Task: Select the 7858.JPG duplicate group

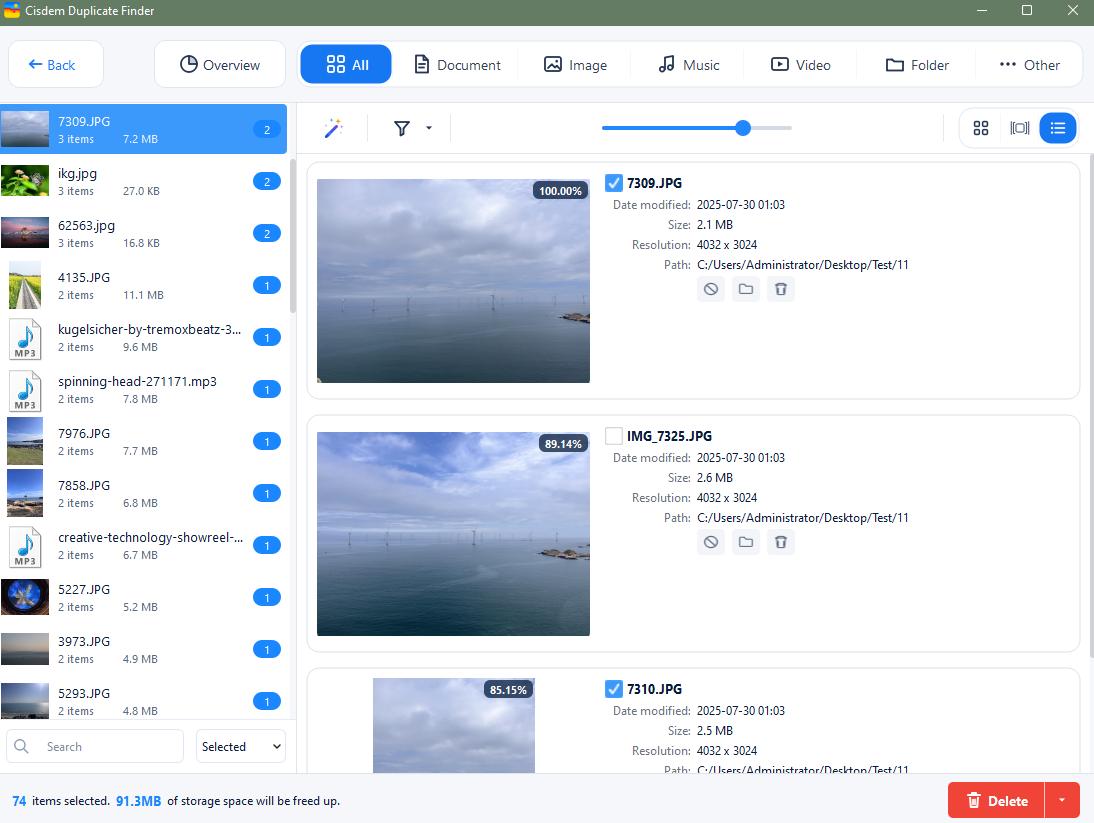Action: [x=144, y=493]
